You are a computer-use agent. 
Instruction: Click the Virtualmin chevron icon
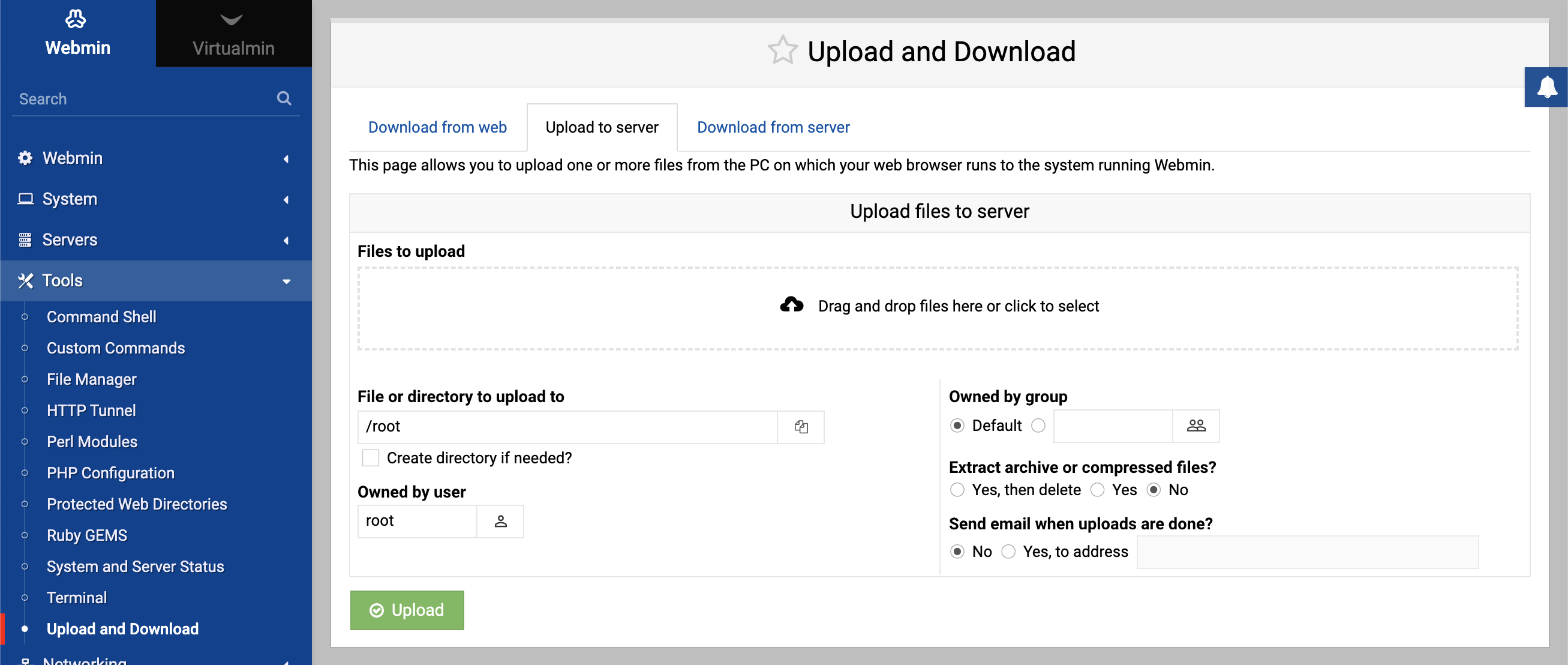(x=232, y=20)
